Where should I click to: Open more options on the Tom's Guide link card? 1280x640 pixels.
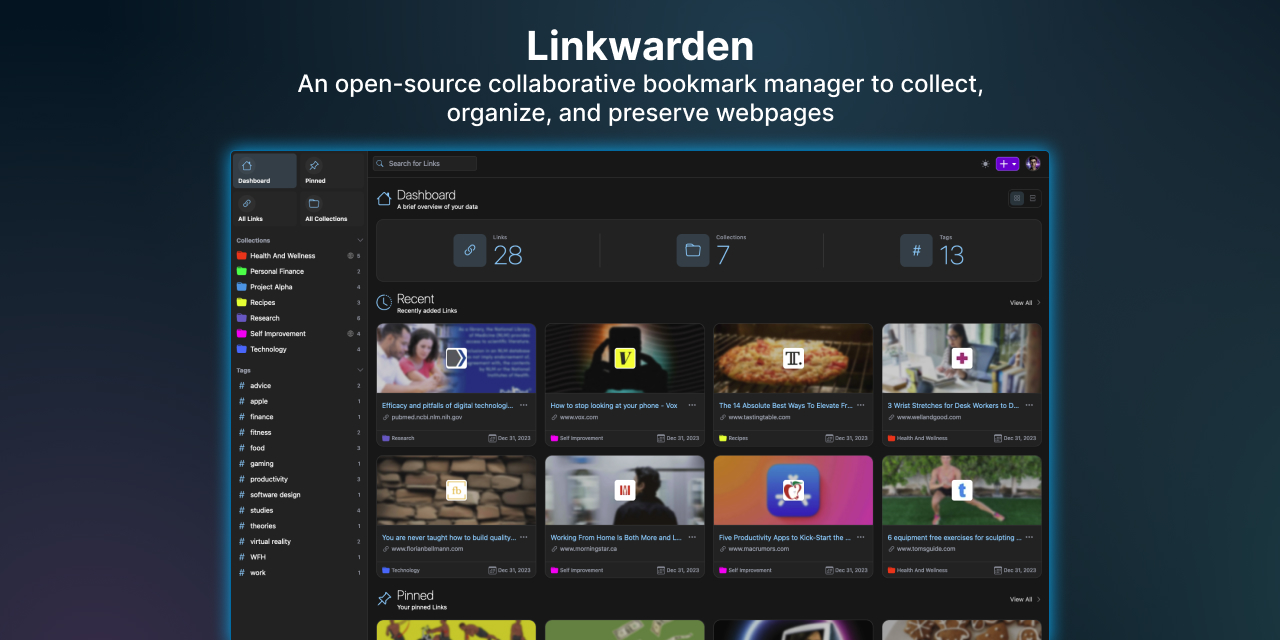click(1029, 537)
